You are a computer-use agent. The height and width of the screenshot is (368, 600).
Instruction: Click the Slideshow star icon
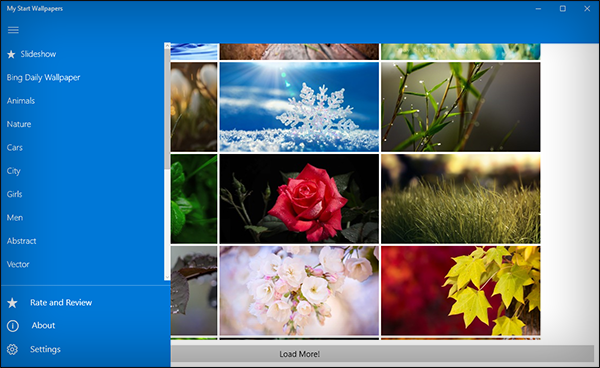[11, 54]
